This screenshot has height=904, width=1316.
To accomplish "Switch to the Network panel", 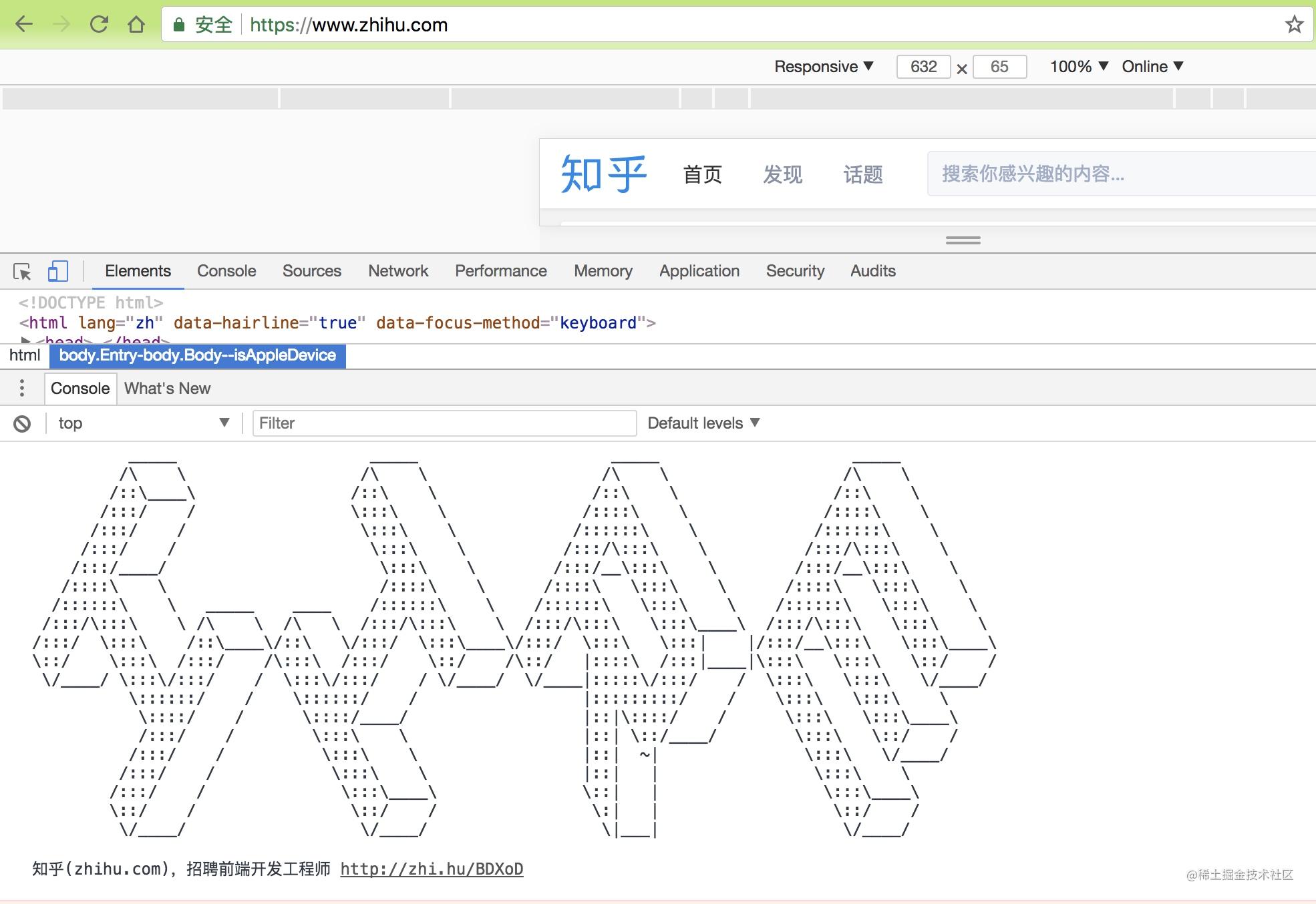I will 398,271.
